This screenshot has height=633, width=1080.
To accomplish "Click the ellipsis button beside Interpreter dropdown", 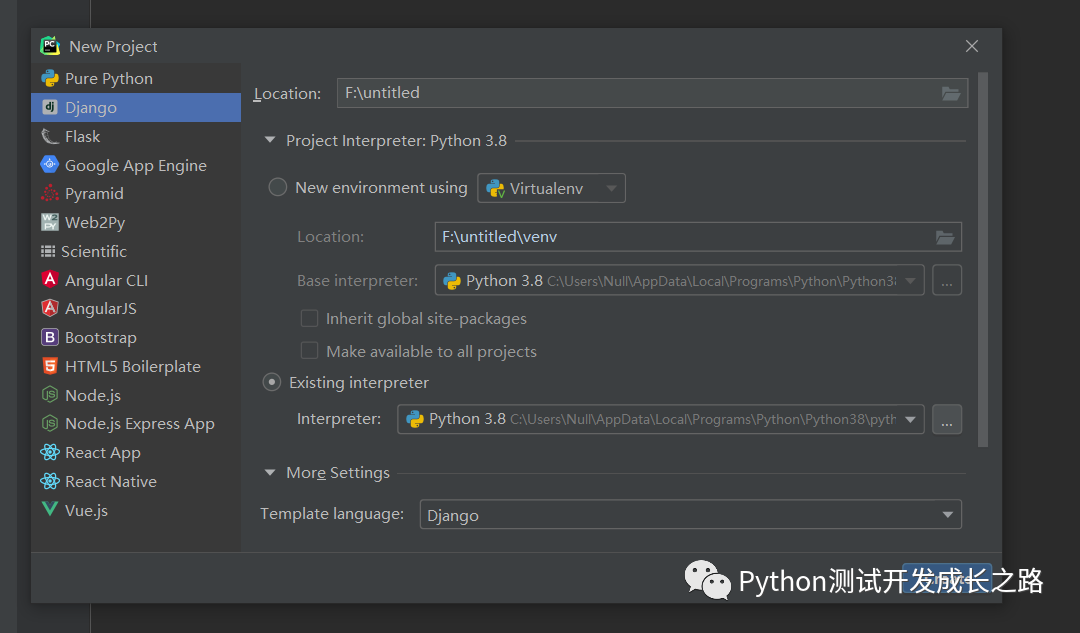I will [x=947, y=420].
